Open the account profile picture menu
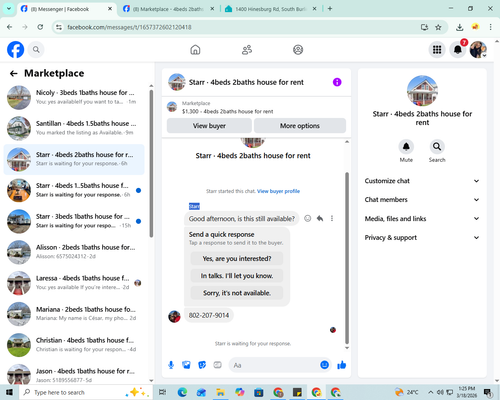Viewport: 500px width, 400px height. (478, 50)
